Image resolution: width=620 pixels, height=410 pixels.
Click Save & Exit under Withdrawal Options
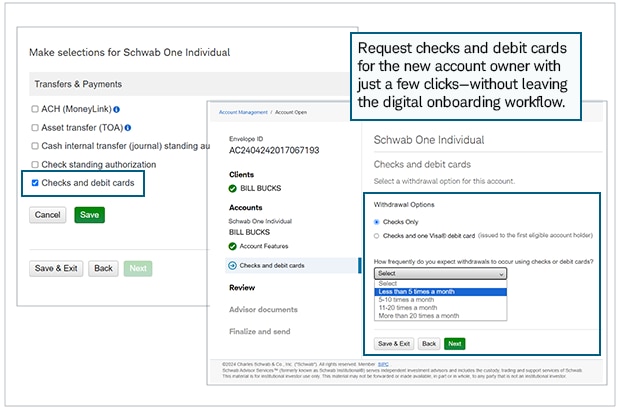[x=394, y=344]
